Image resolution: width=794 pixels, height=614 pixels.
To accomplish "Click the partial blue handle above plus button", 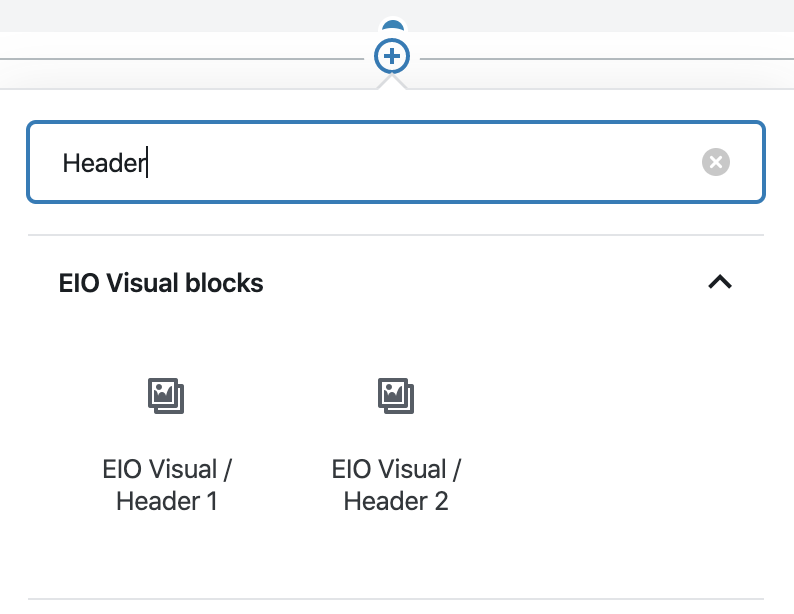I will 393,25.
